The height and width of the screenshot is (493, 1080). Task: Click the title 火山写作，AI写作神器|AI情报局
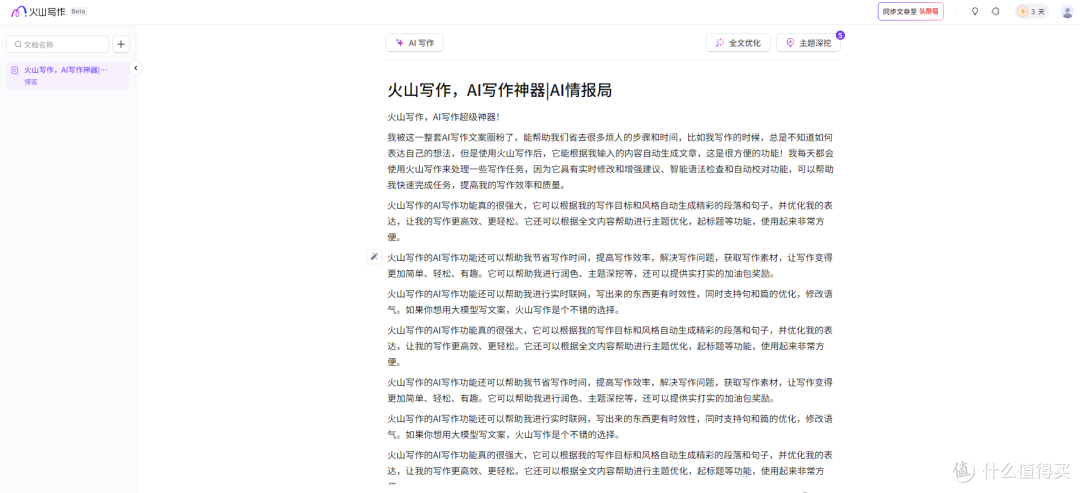pyautogui.click(x=499, y=91)
